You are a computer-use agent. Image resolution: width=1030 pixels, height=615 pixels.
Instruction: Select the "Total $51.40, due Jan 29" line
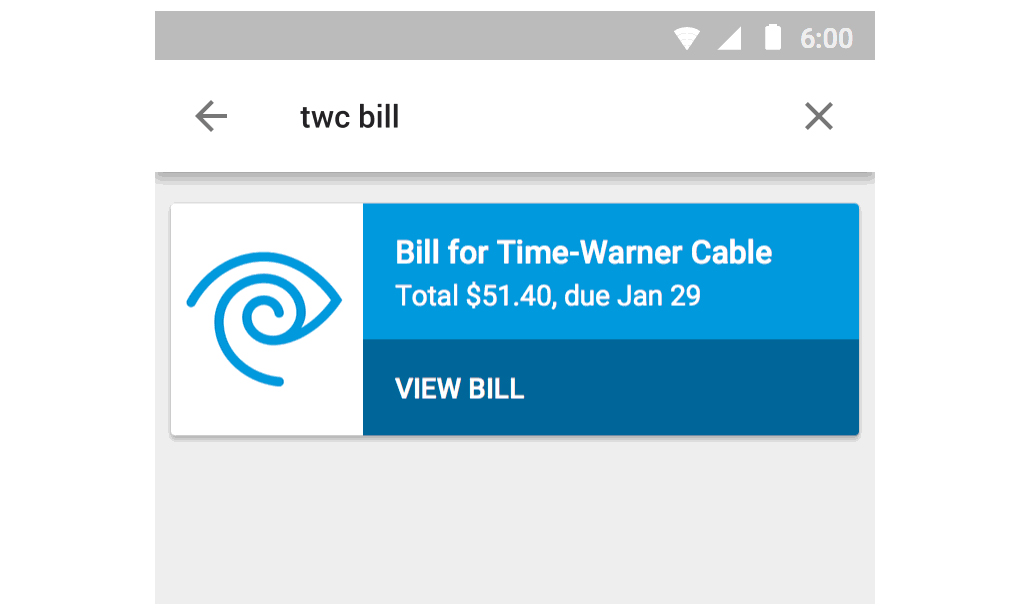point(548,296)
